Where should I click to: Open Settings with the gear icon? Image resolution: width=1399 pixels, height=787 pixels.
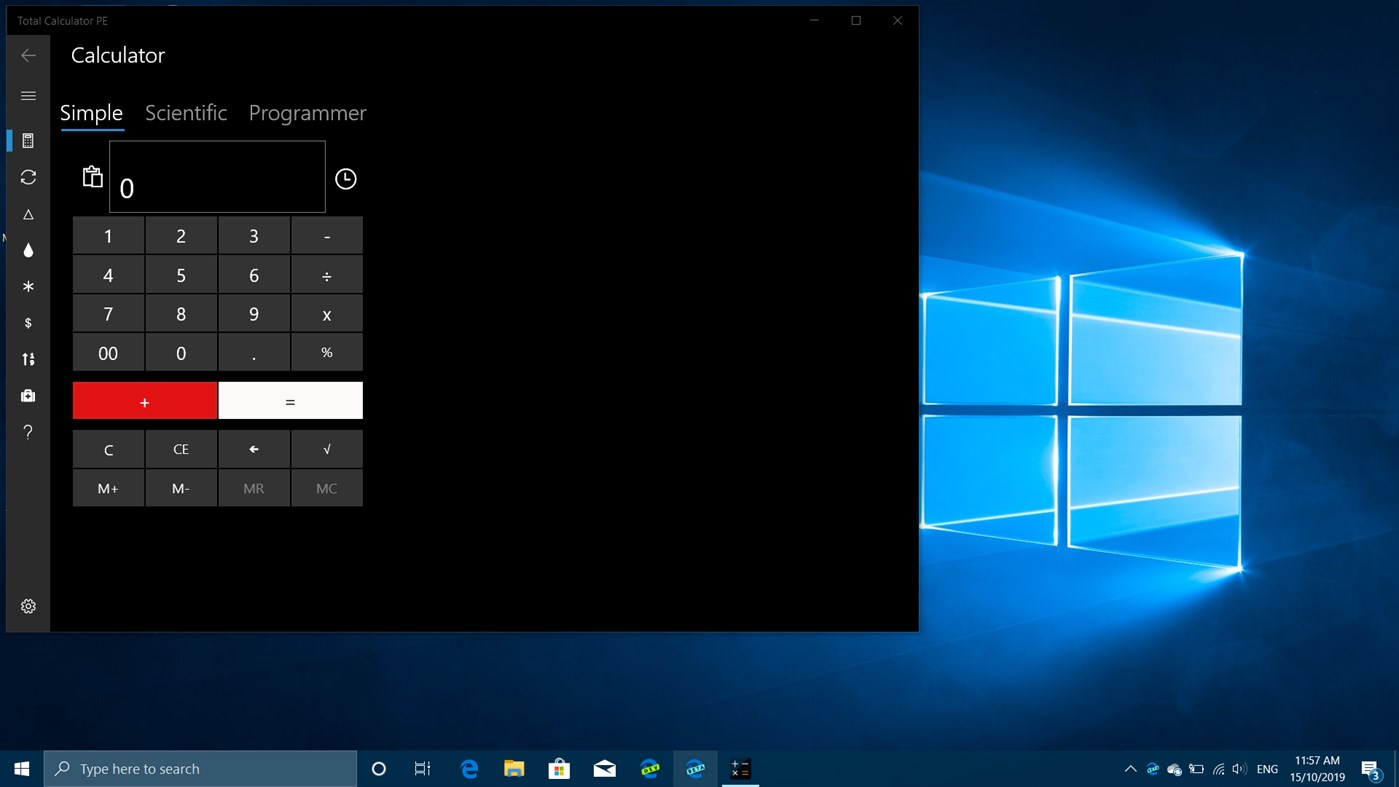27,605
